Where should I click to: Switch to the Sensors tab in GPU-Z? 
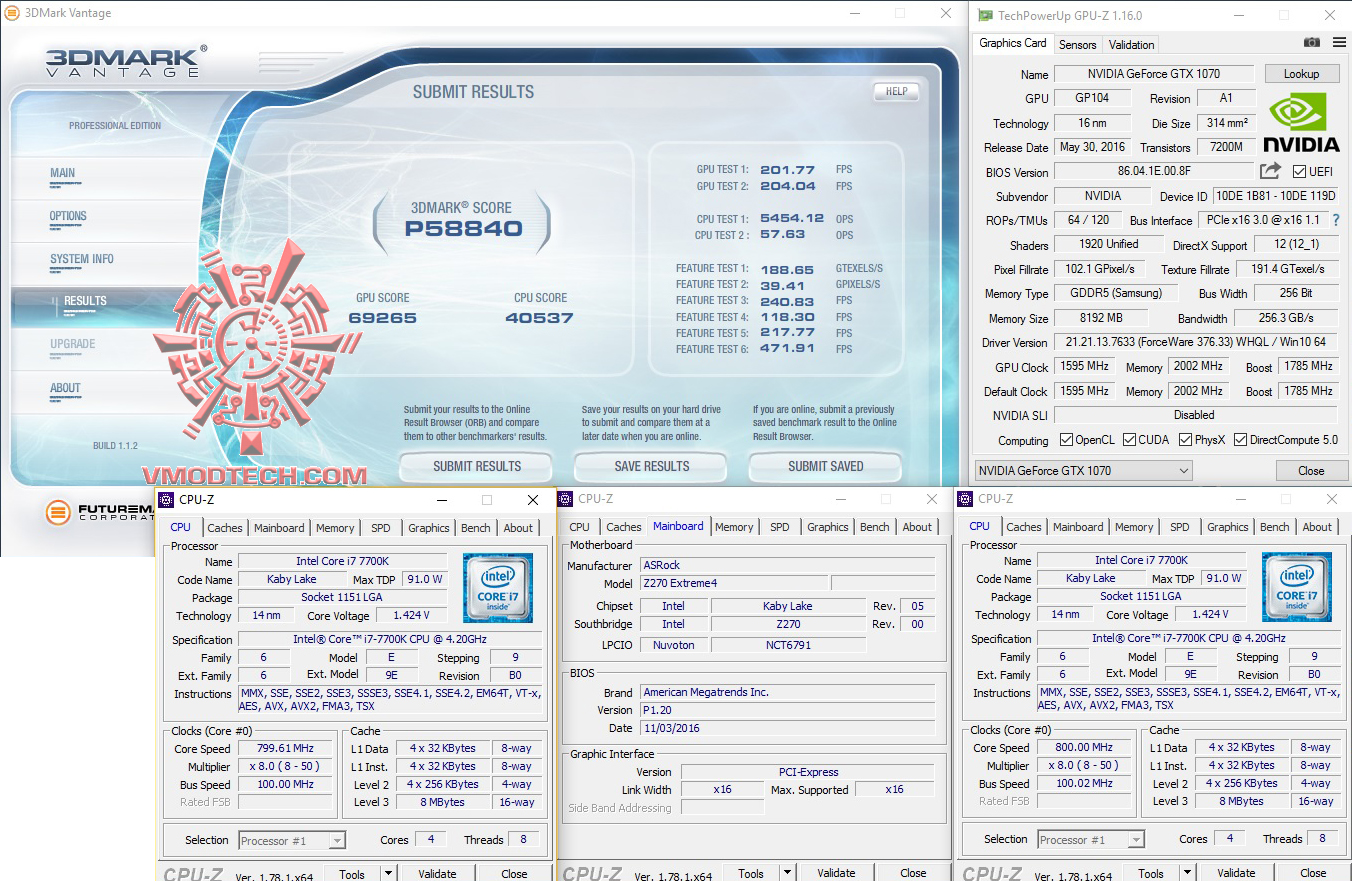1077,44
